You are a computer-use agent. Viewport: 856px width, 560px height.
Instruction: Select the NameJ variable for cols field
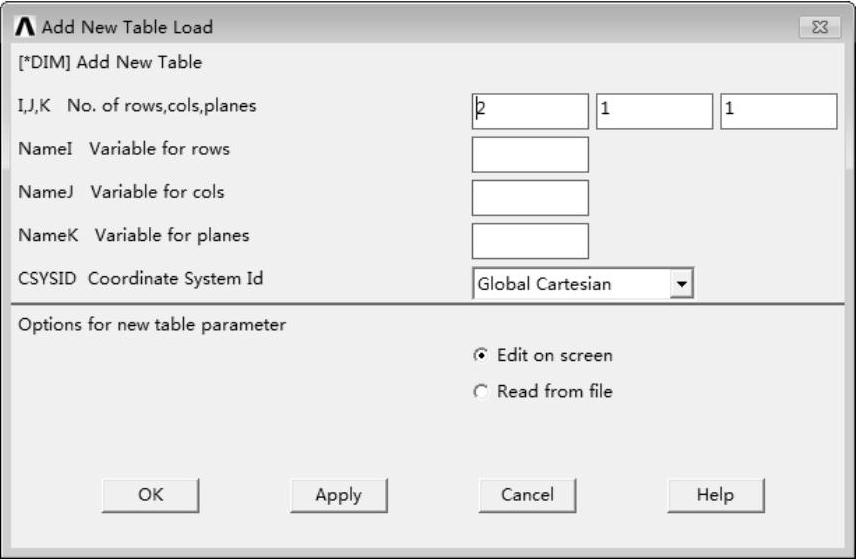[530, 198]
